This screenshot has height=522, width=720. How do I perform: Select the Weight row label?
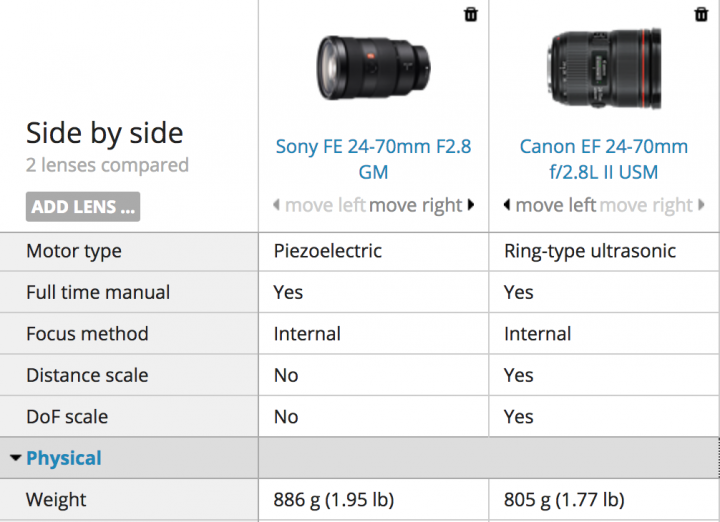(56, 500)
